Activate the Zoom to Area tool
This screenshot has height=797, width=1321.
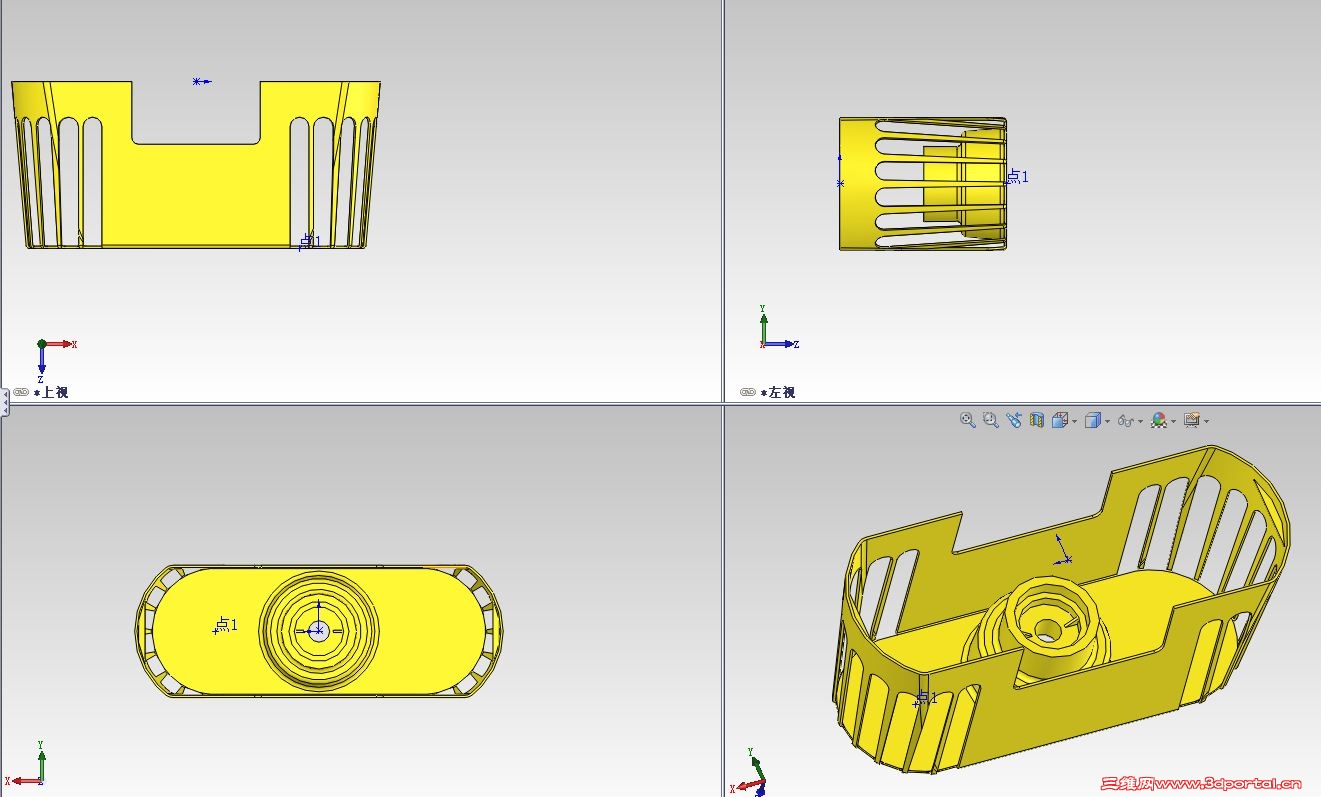point(990,420)
